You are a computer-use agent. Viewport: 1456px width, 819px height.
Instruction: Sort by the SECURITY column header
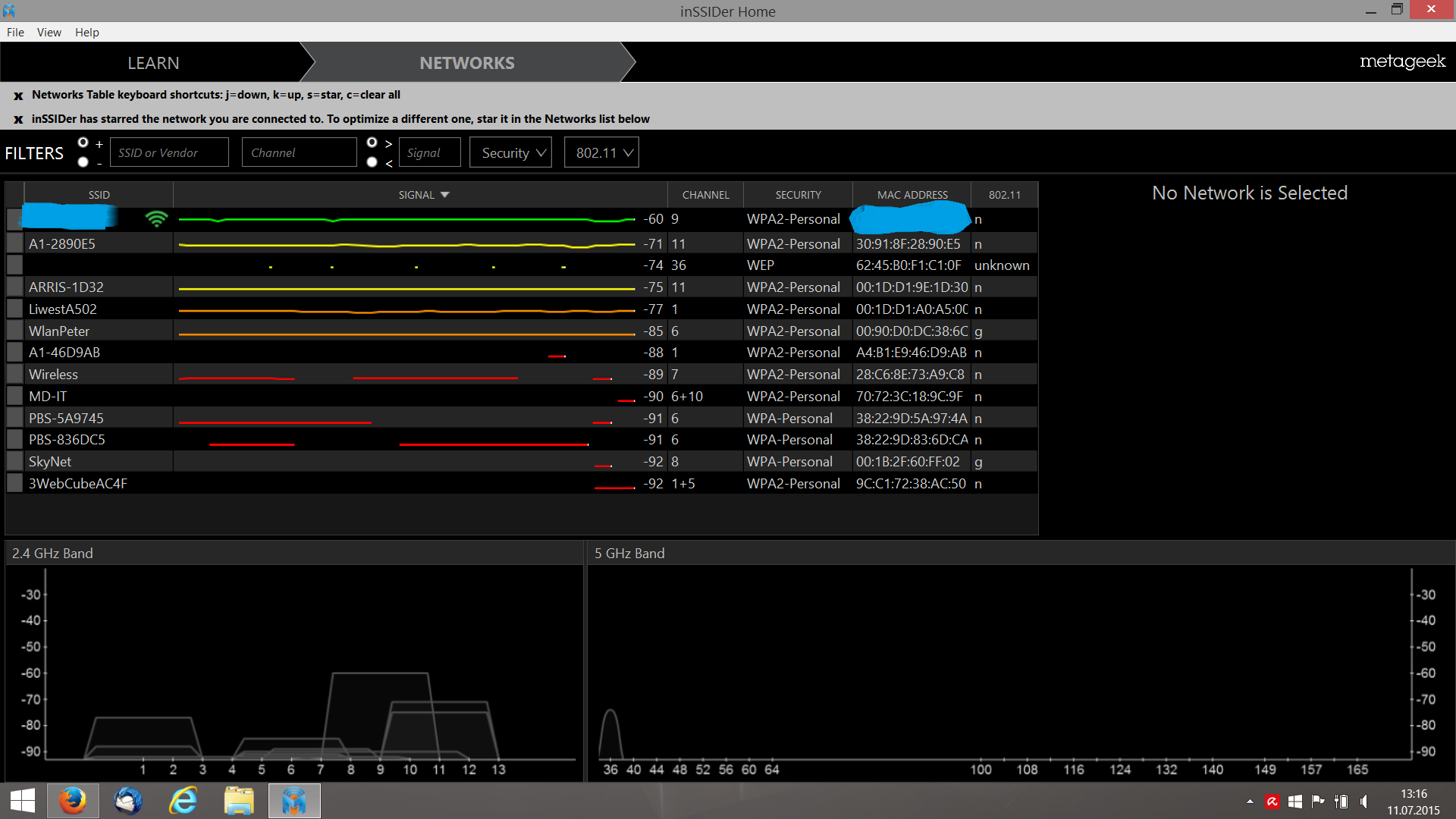coord(798,195)
